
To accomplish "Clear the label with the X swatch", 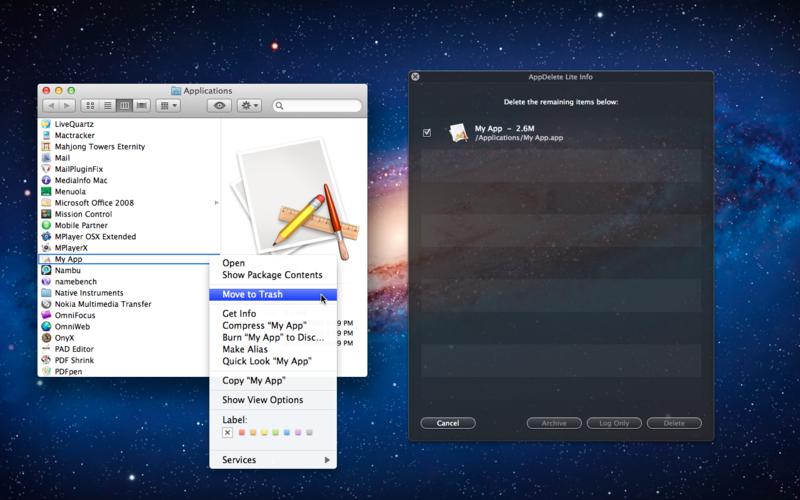I will 228,433.
